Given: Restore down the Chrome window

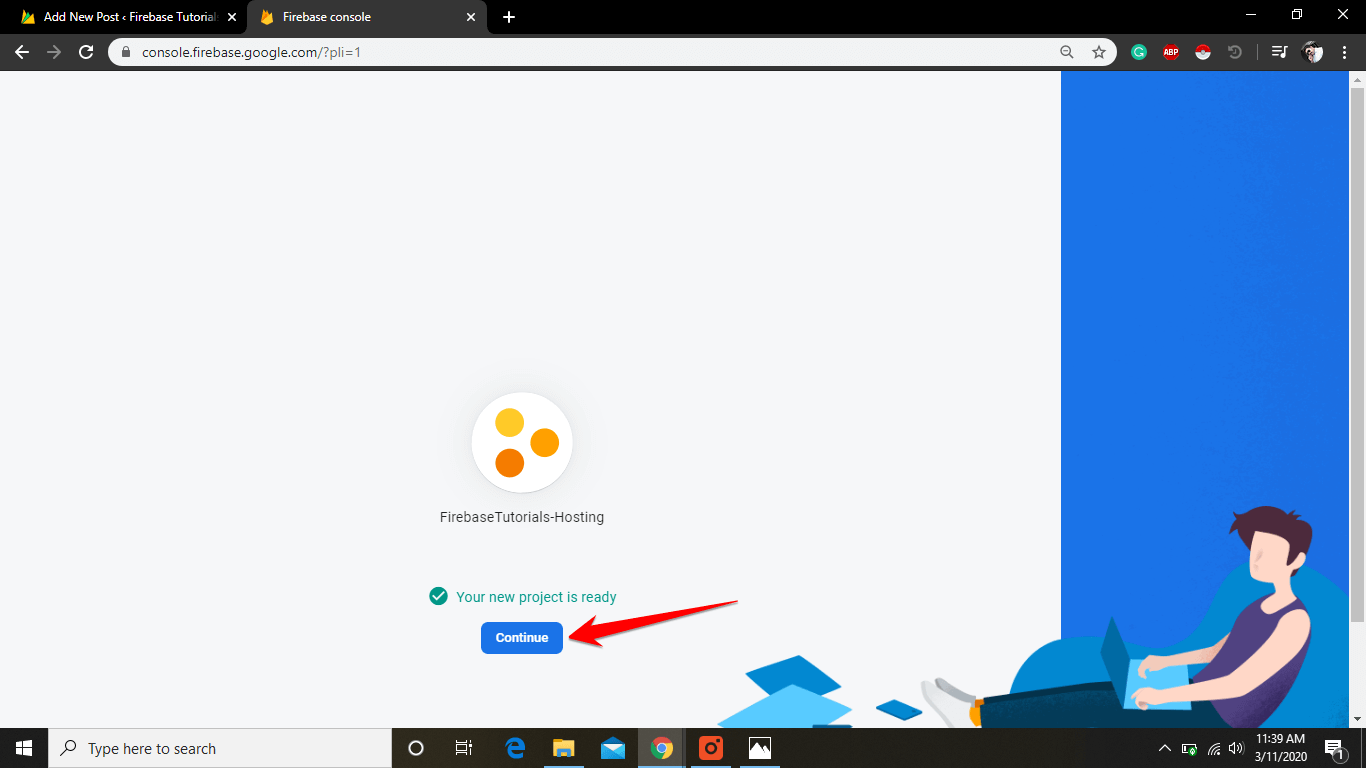Looking at the screenshot, I should [x=1297, y=14].
